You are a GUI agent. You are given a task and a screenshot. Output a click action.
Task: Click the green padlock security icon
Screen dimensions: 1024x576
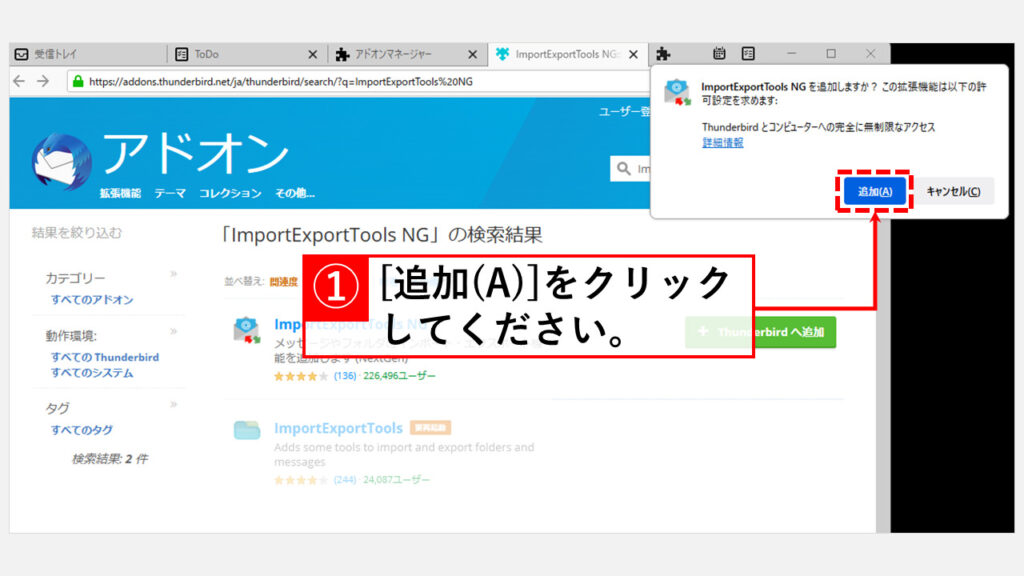78,81
